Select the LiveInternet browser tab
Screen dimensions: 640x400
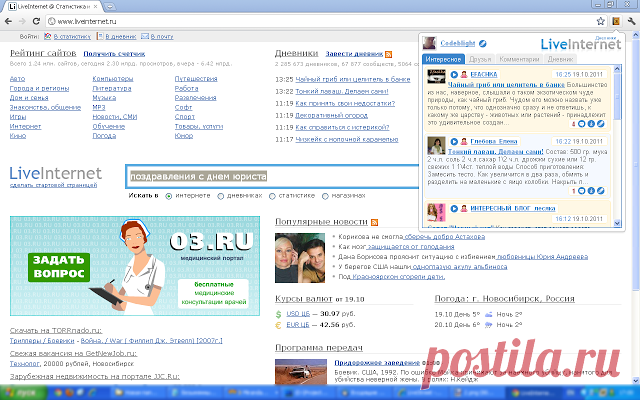pos(53,7)
